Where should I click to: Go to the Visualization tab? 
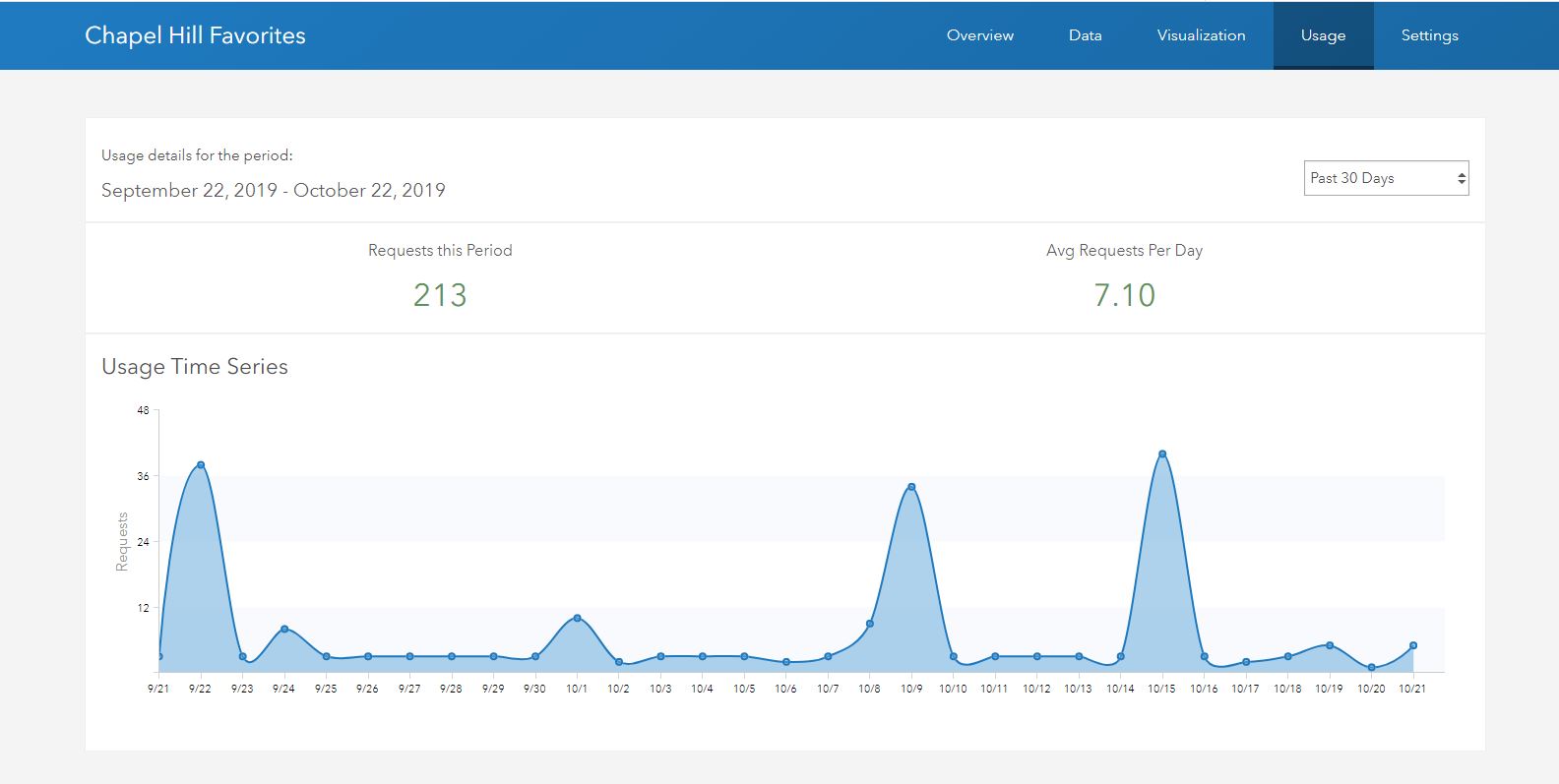(1201, 35)
